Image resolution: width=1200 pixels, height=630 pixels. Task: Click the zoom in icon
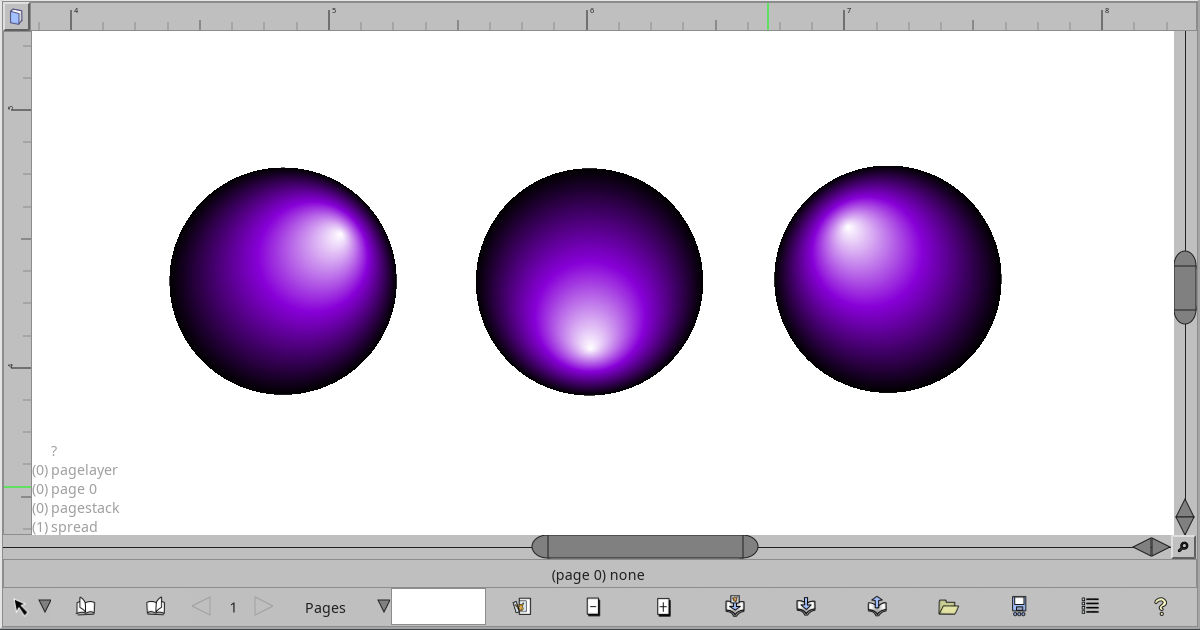pos(664,606)
